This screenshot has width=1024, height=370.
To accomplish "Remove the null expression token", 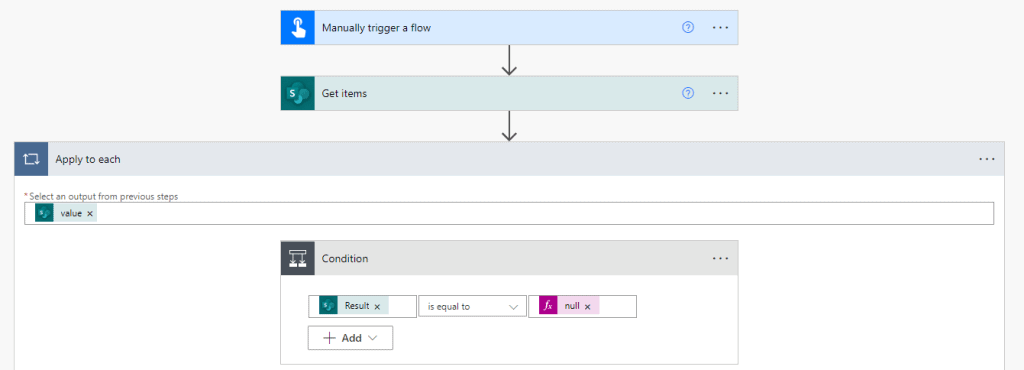I will [x=587, y=306].
